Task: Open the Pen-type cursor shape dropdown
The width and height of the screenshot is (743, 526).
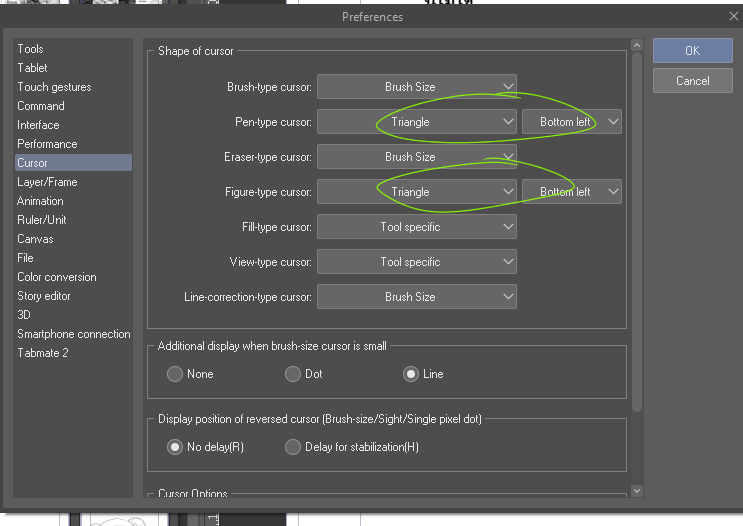Action: 416,122
